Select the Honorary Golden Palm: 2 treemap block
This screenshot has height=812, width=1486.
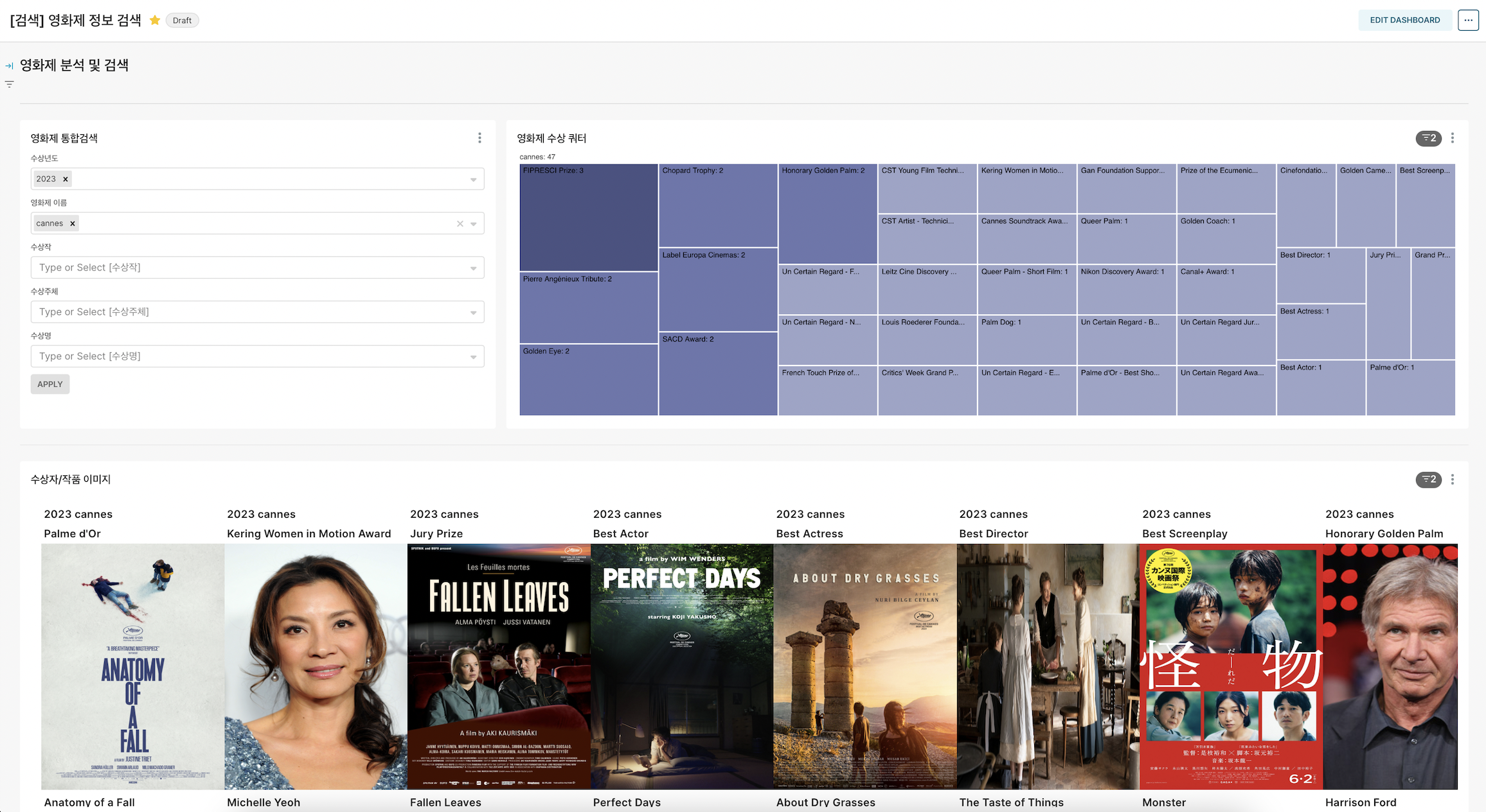[x=828, y=213]
